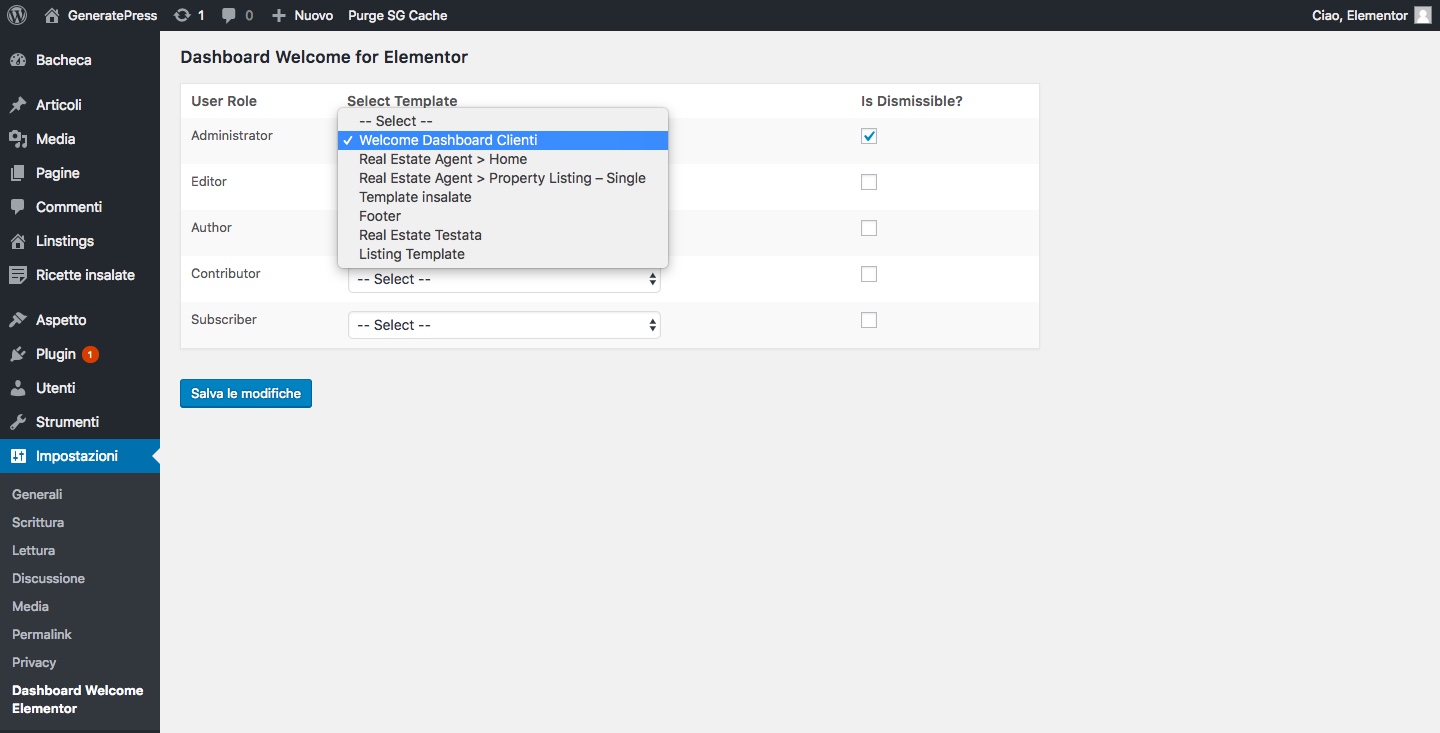1440x733 pixels.
Task: Click the Impostazioni settings icon
Action: coord(18,456)
